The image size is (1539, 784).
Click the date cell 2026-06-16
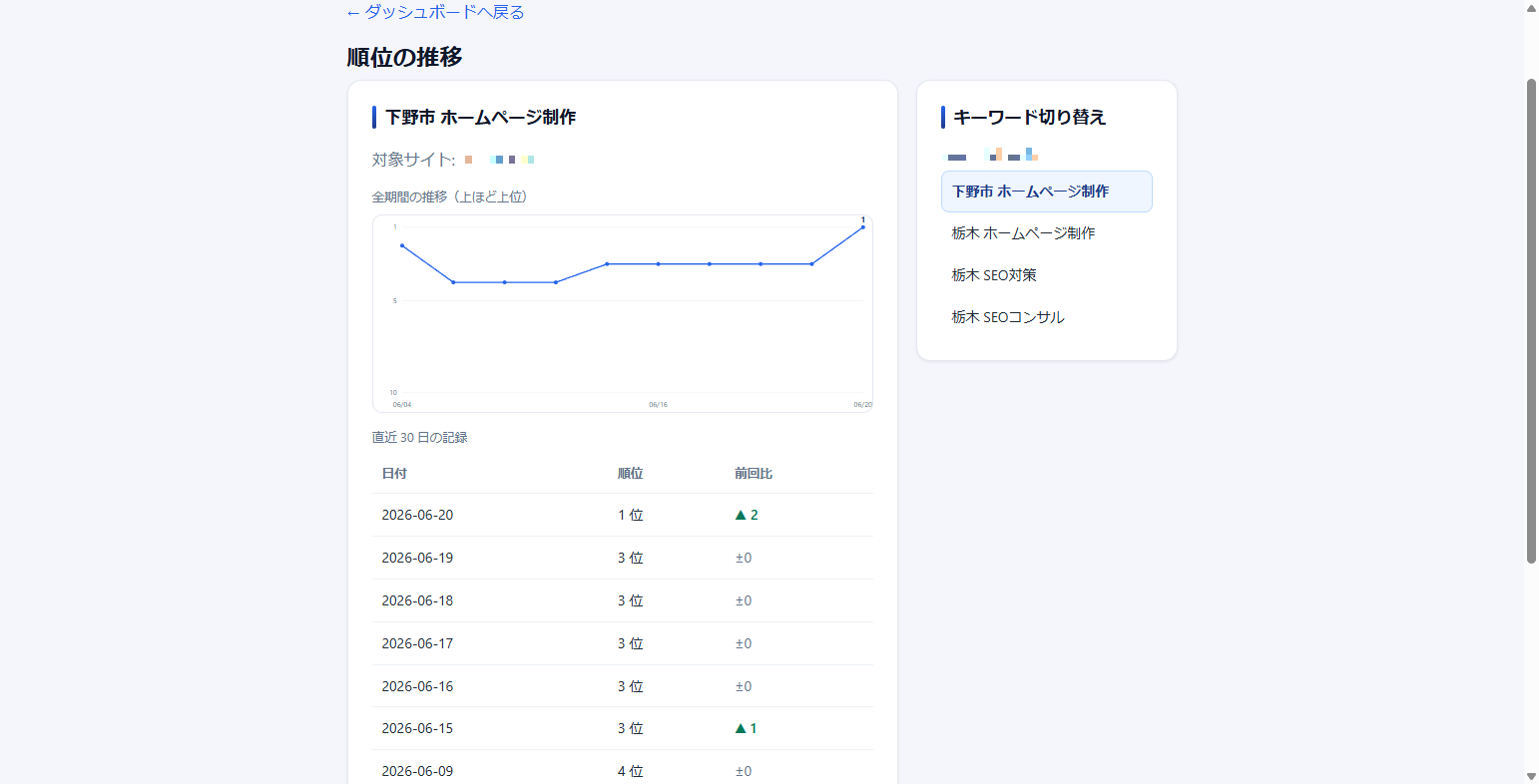coord(417,687)
